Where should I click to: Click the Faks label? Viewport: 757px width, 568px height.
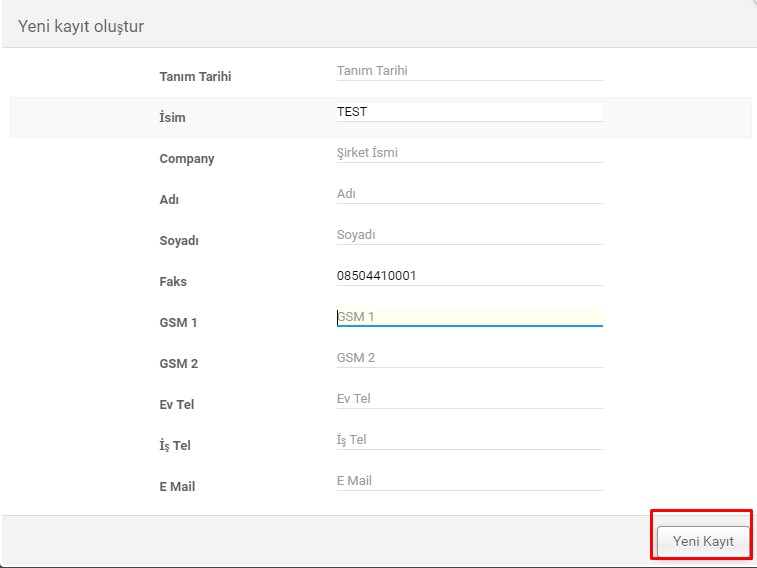click(173, 281)
